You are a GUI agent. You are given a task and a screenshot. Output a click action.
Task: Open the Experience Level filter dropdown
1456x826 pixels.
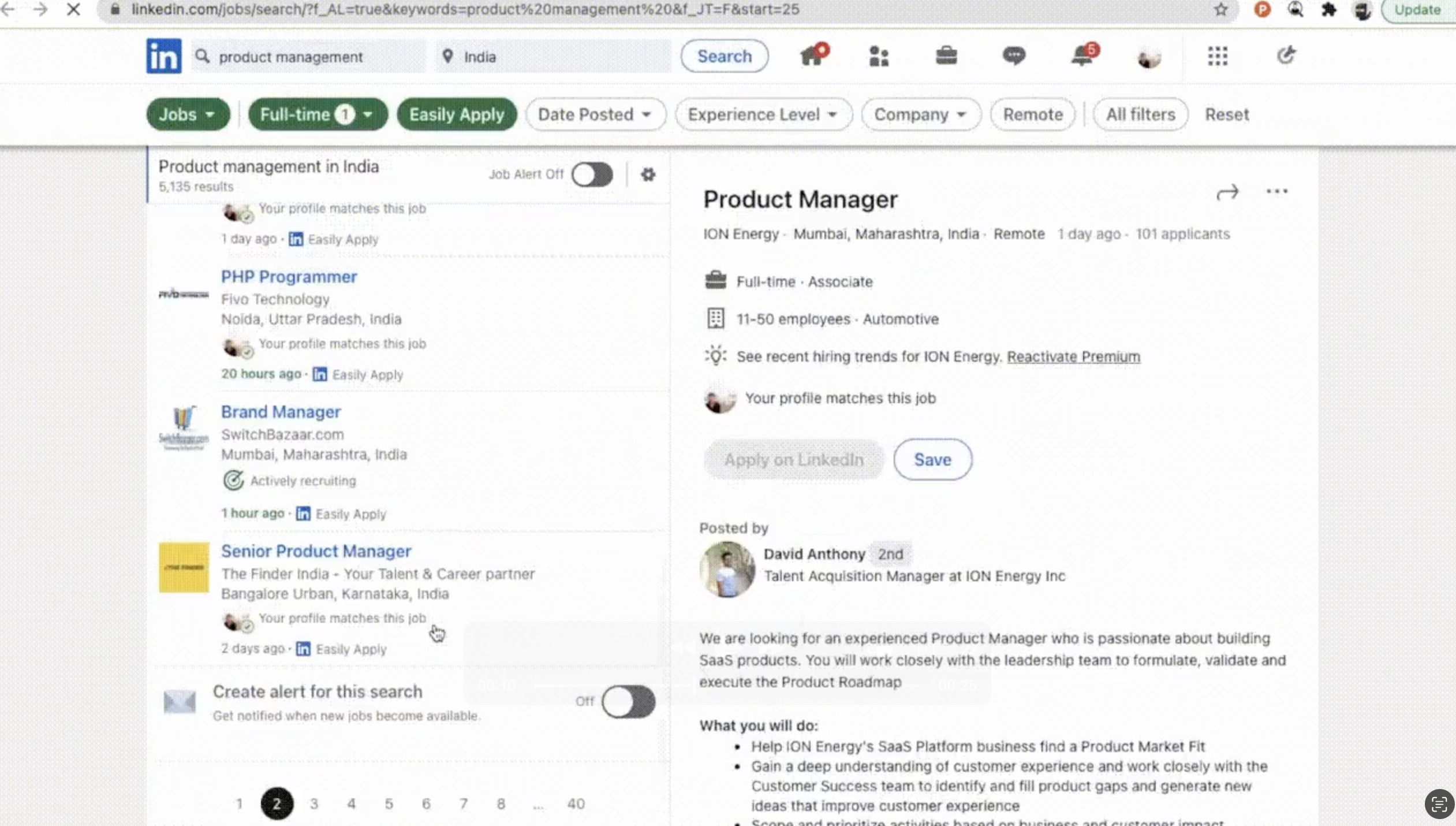click(x=764, y=114)
